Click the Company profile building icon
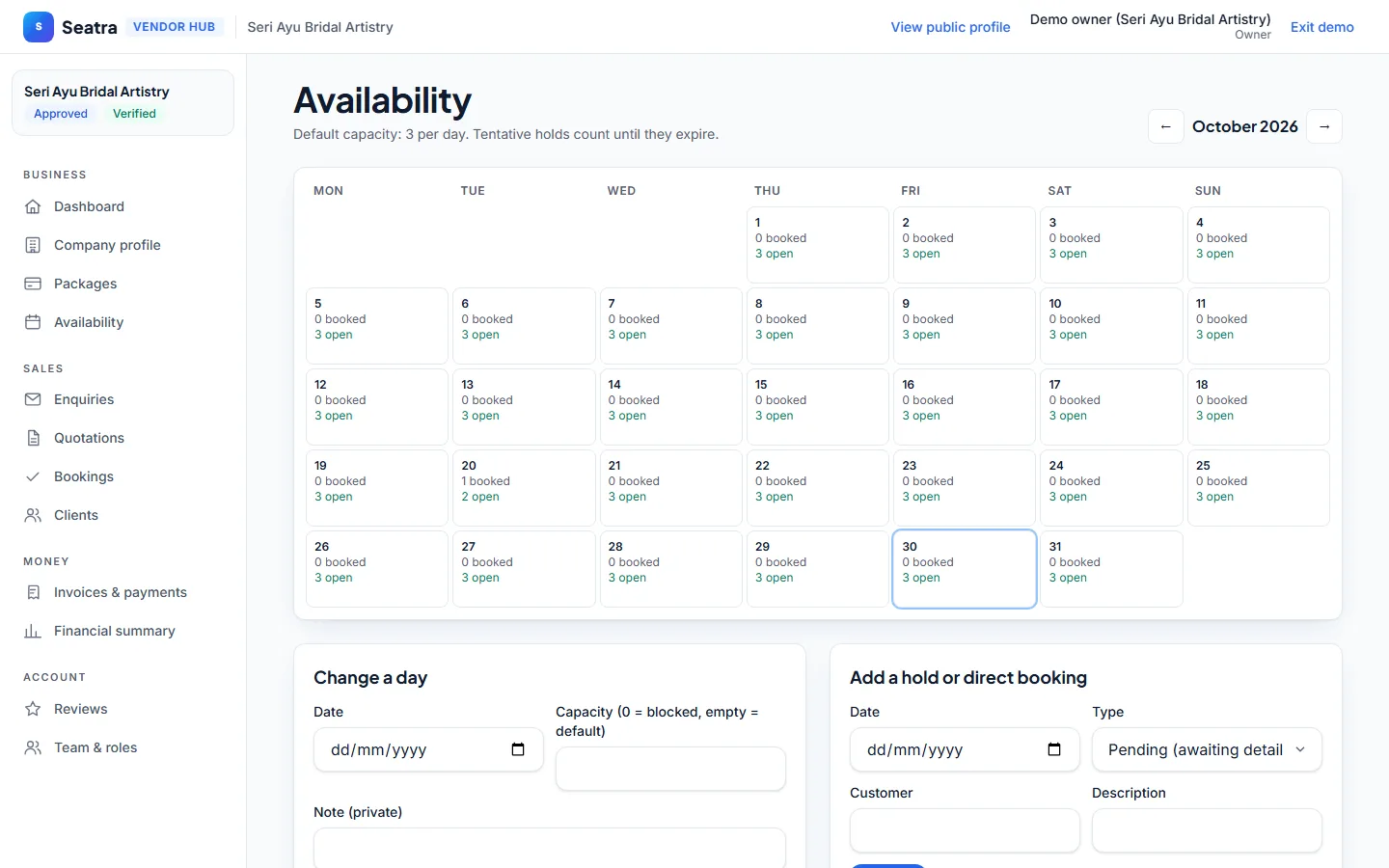 [x=33, y=245]
